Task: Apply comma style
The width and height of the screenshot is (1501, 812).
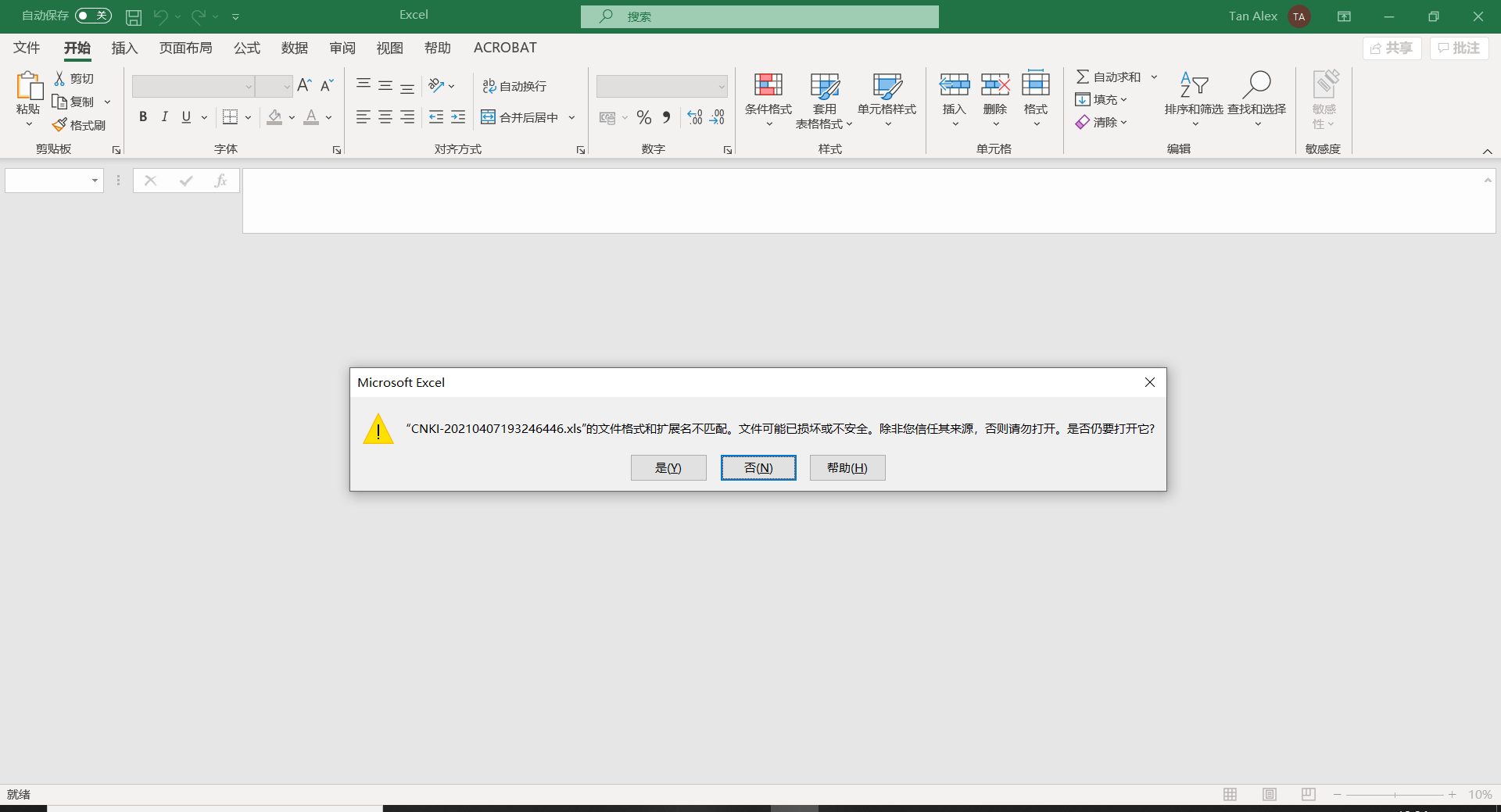Action: tap(666, 117)
